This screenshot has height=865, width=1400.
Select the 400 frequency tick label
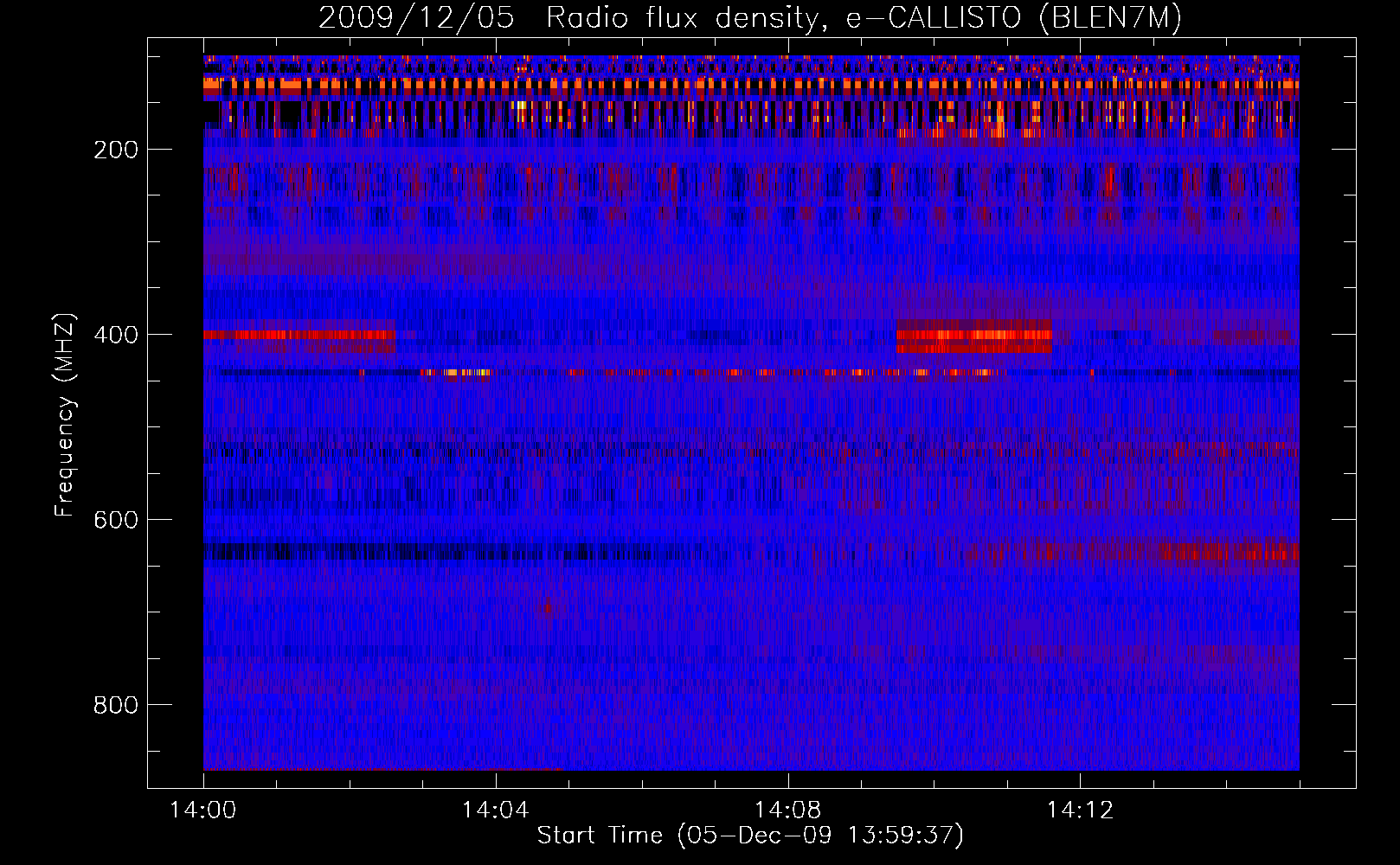(x=116, y=335)
